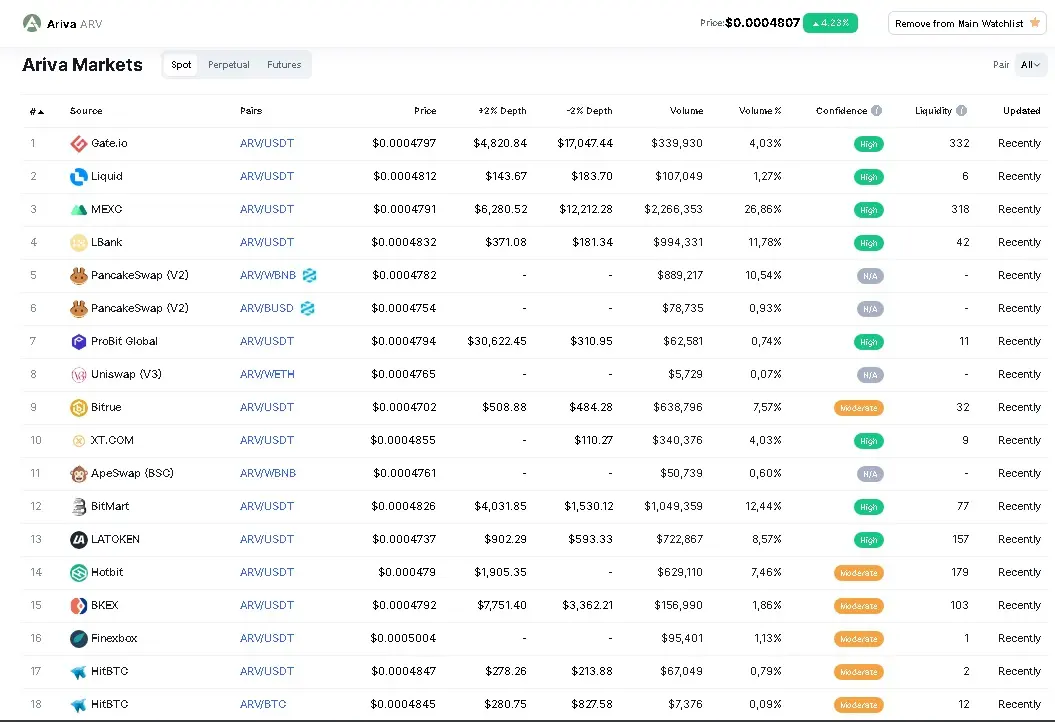The height and width of the screenshot is (722, 1055).
Task: Click the Ariva logo icon
Action: coord(32,24)
